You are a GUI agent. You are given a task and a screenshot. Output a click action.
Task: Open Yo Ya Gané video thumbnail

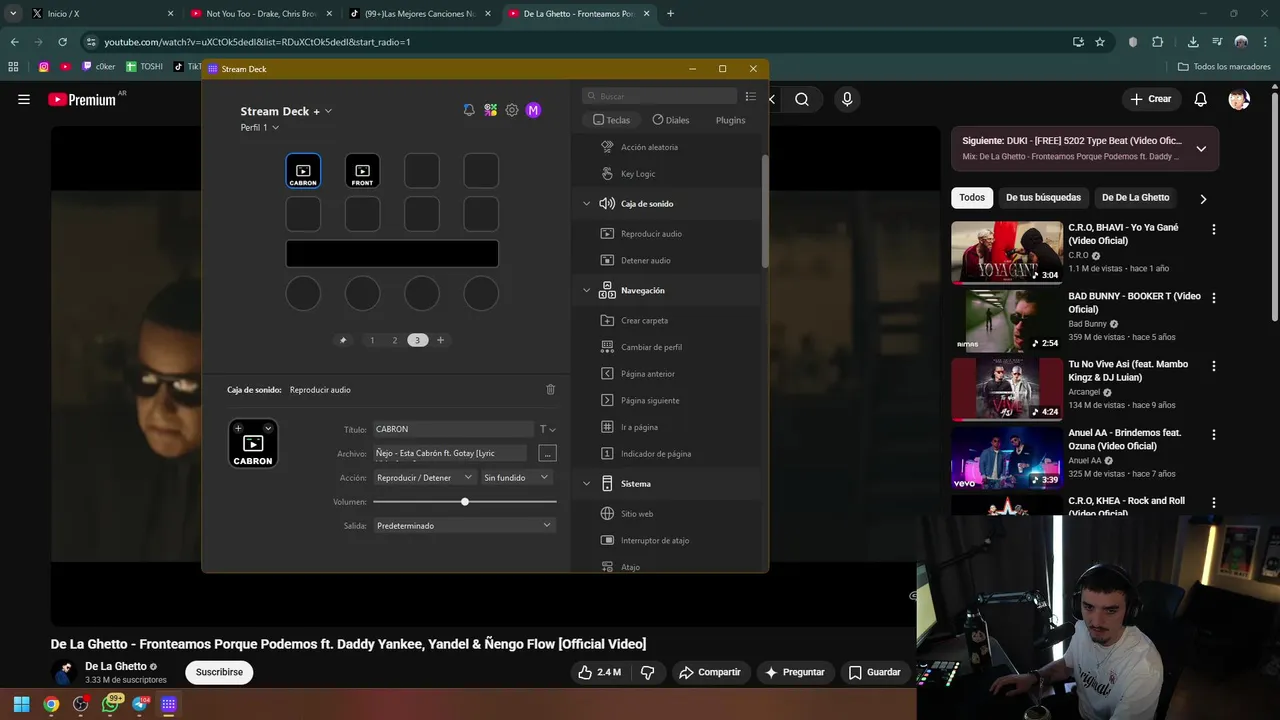pyautogui.click(x=1007, y=253)
